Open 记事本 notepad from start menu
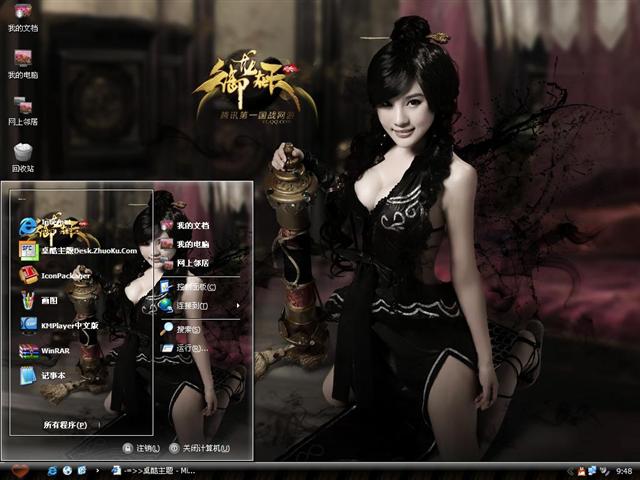640x480 pixels. [42, 376]
